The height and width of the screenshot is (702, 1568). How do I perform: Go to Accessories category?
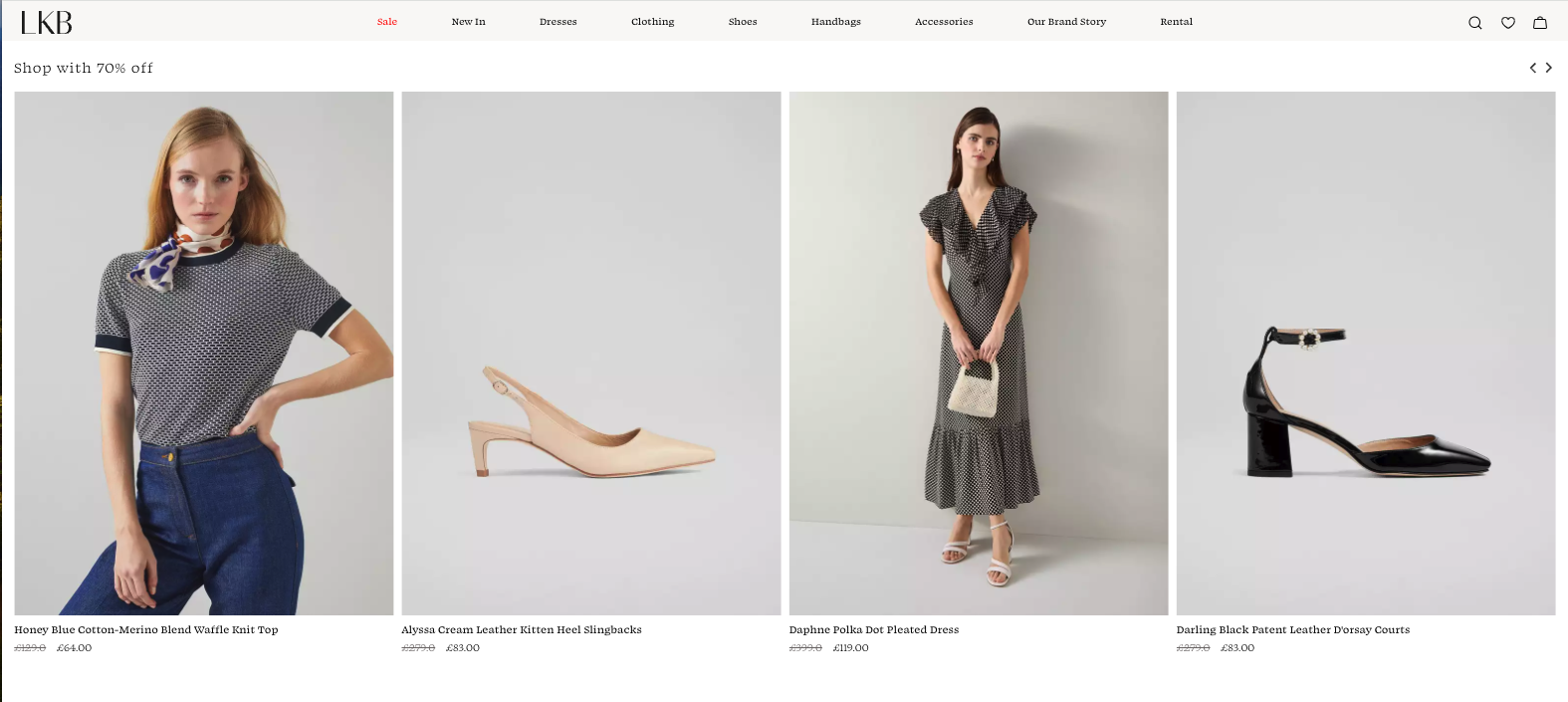944,22
